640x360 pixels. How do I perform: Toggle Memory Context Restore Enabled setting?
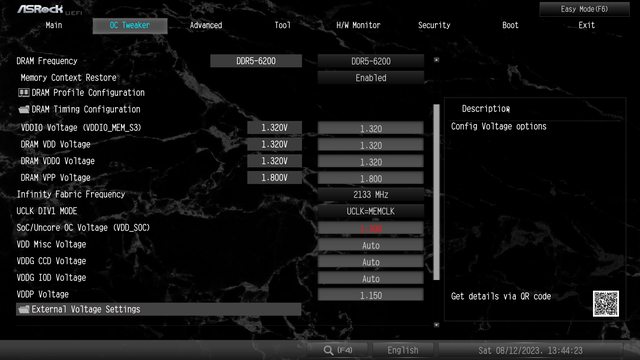point(371,78)
